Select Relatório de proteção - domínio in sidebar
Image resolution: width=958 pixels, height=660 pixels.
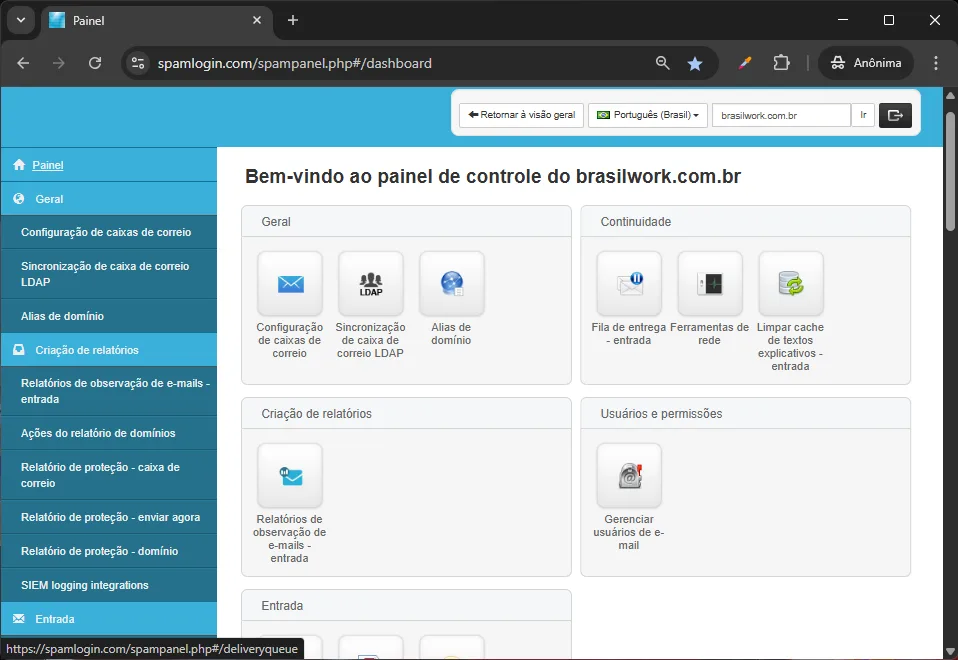[109, 551]
